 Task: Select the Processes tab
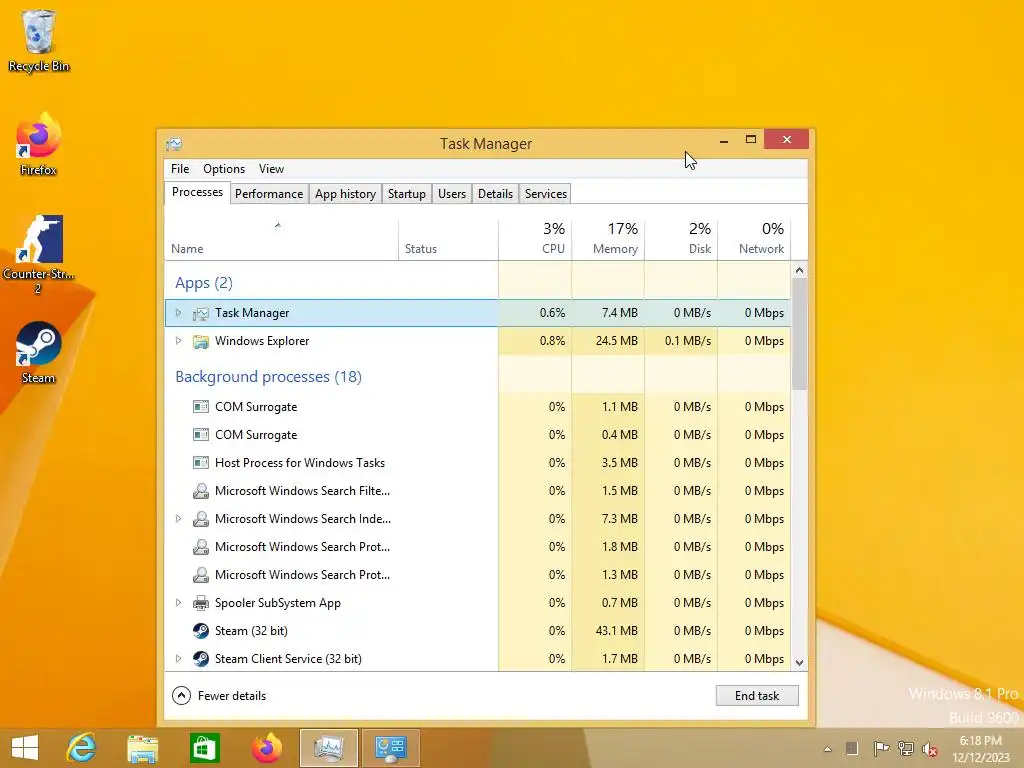(x=197, y=192)
